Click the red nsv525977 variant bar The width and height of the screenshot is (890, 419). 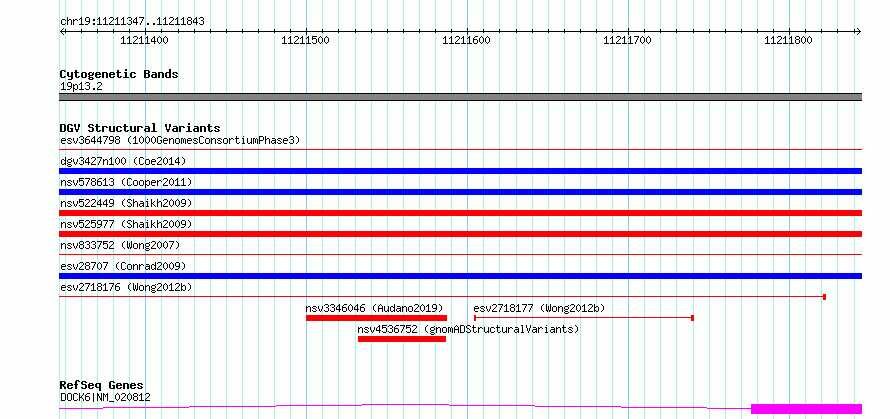461,234
